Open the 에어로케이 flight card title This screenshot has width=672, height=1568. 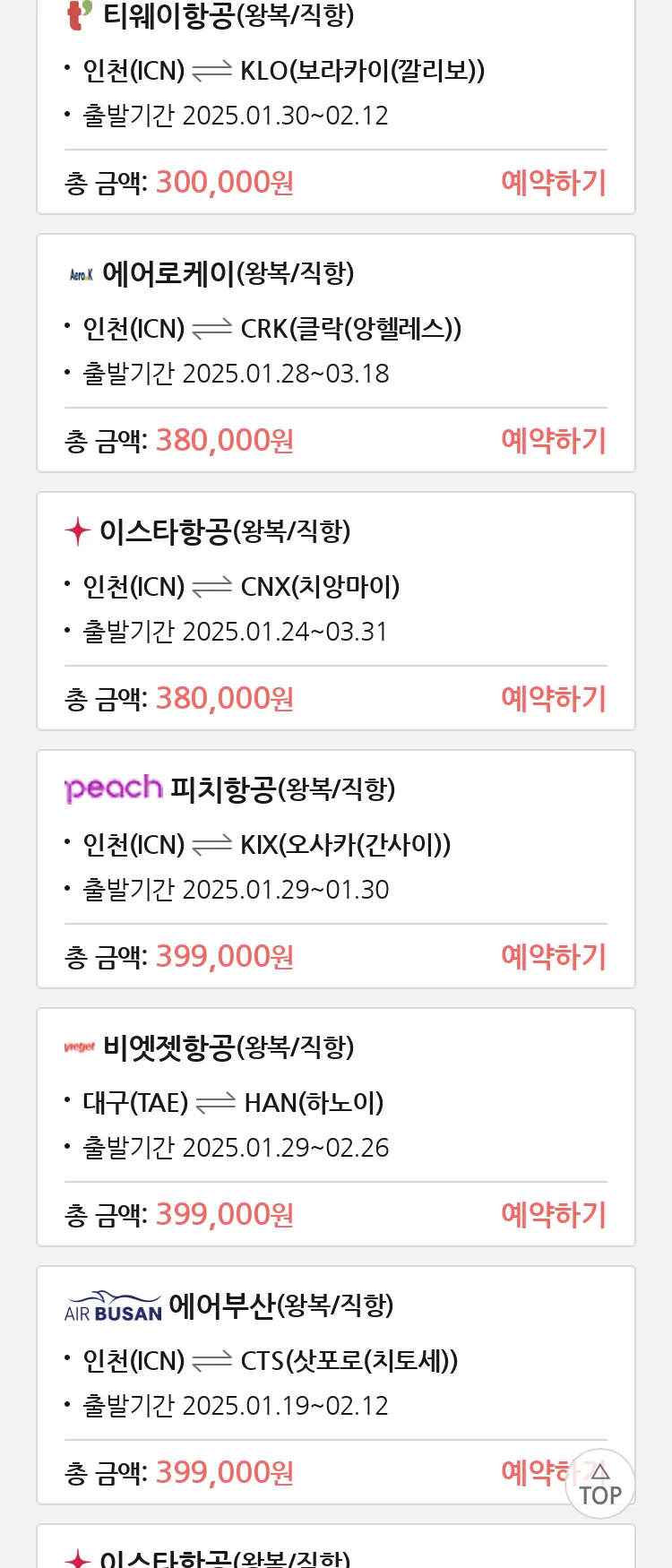[228, 273]
